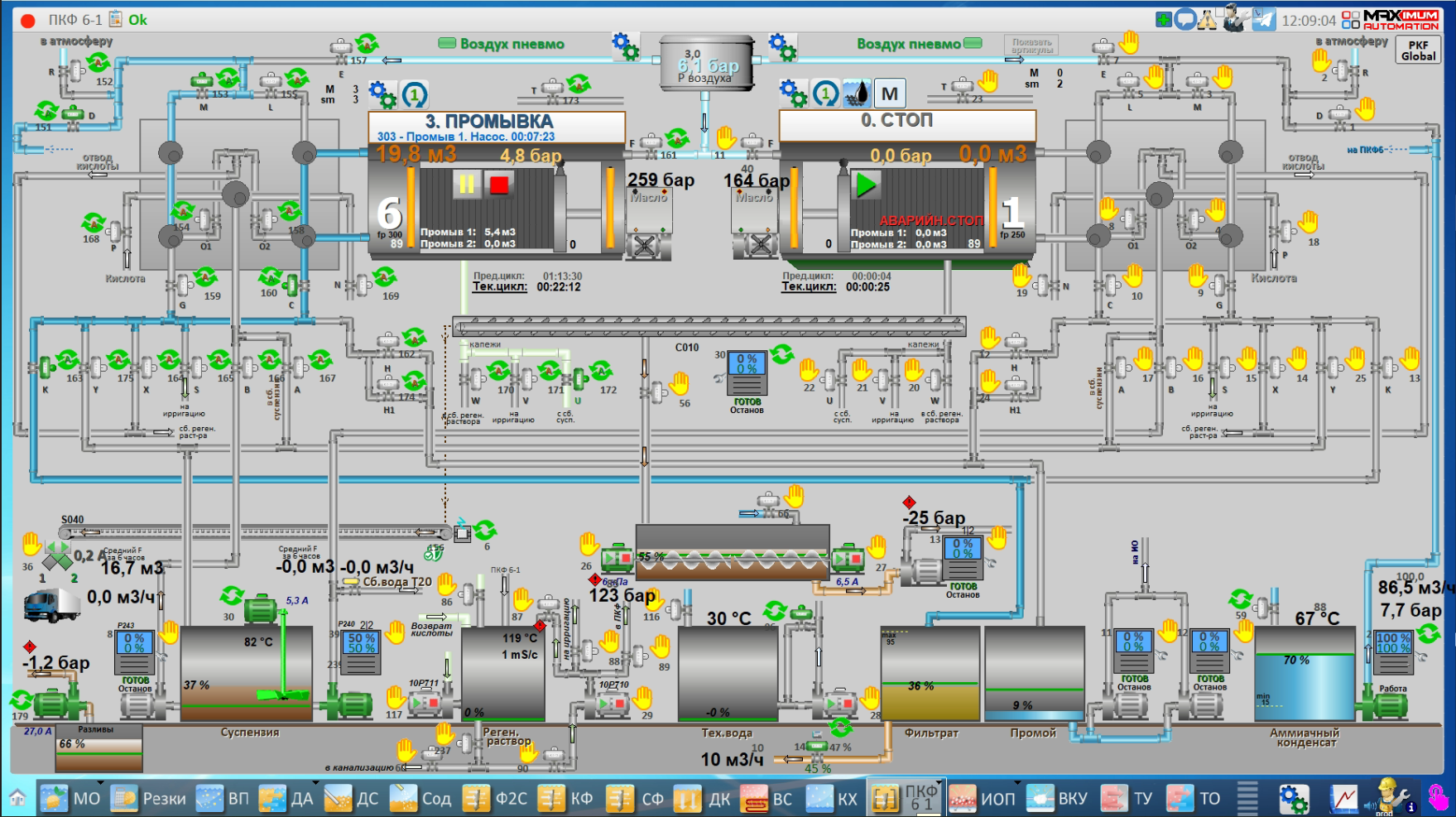Expand the ИОП tab dropdown arrow
Screen dimensions: 1456x817
[x=1017, y=782]
